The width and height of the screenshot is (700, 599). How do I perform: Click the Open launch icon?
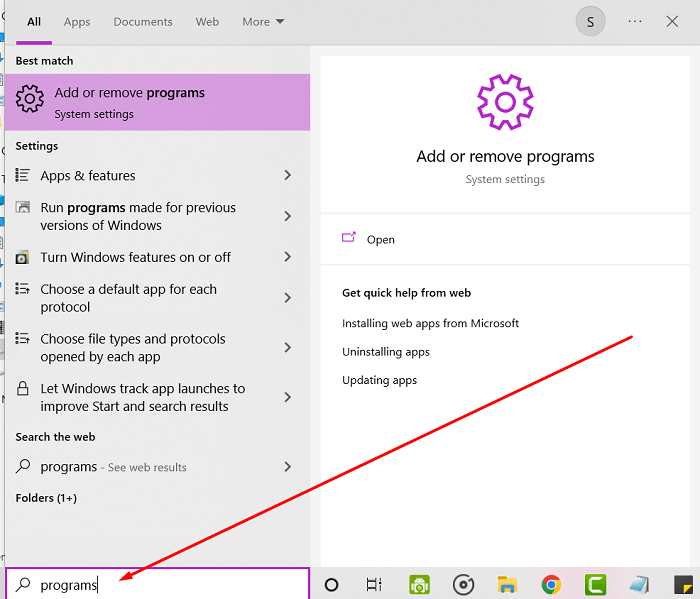pos(349,237)
